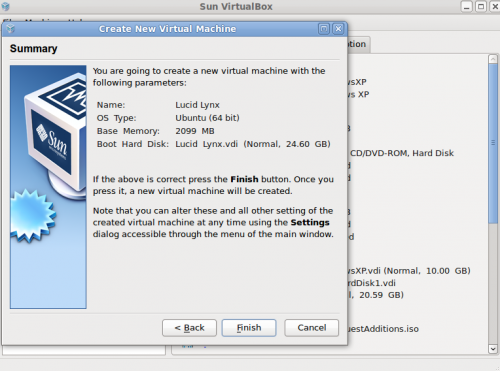500x371 pixels.
Task: Cancel the new virtual machine wizard
Action: (312, 328)
